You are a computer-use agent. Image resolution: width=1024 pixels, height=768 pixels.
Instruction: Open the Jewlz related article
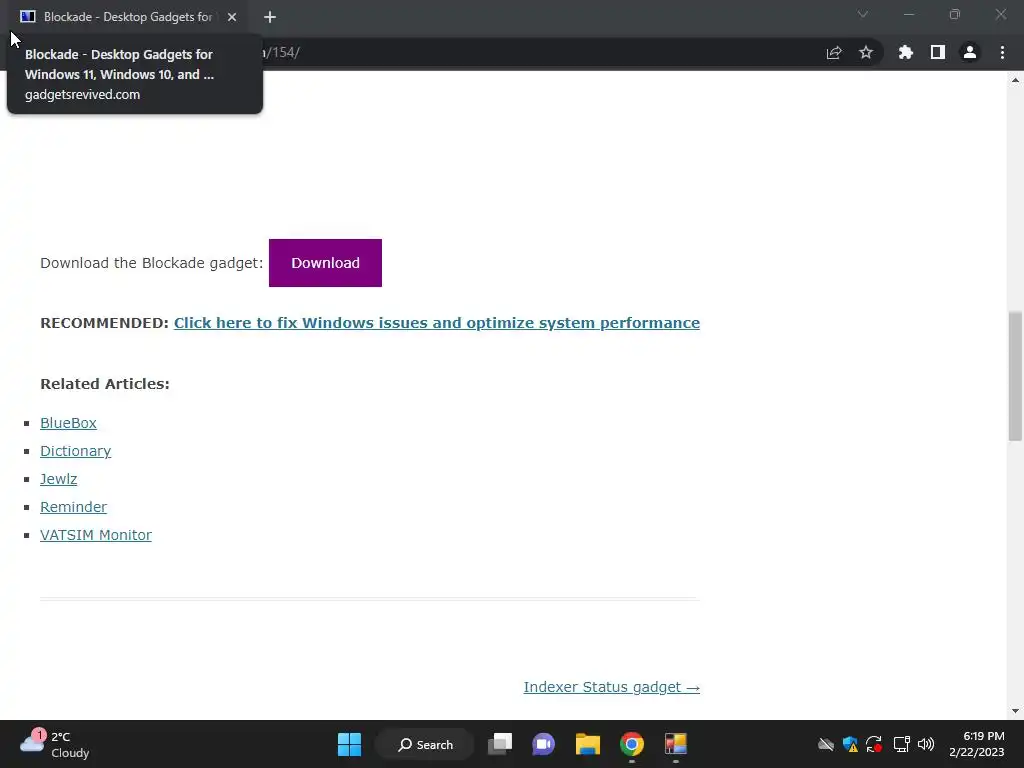[58, 479]
